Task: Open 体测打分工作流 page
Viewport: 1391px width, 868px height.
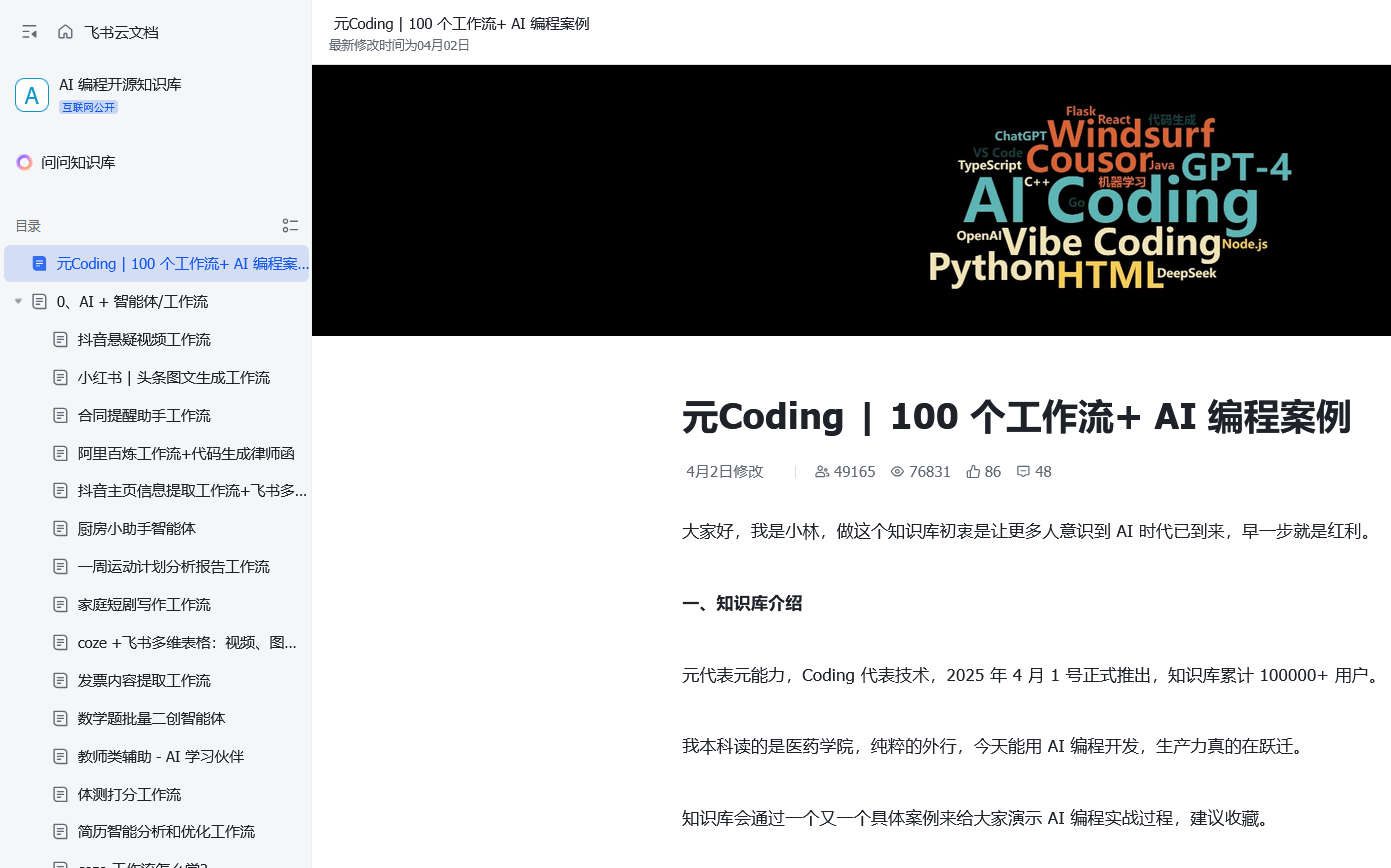Action: point(130,795)
